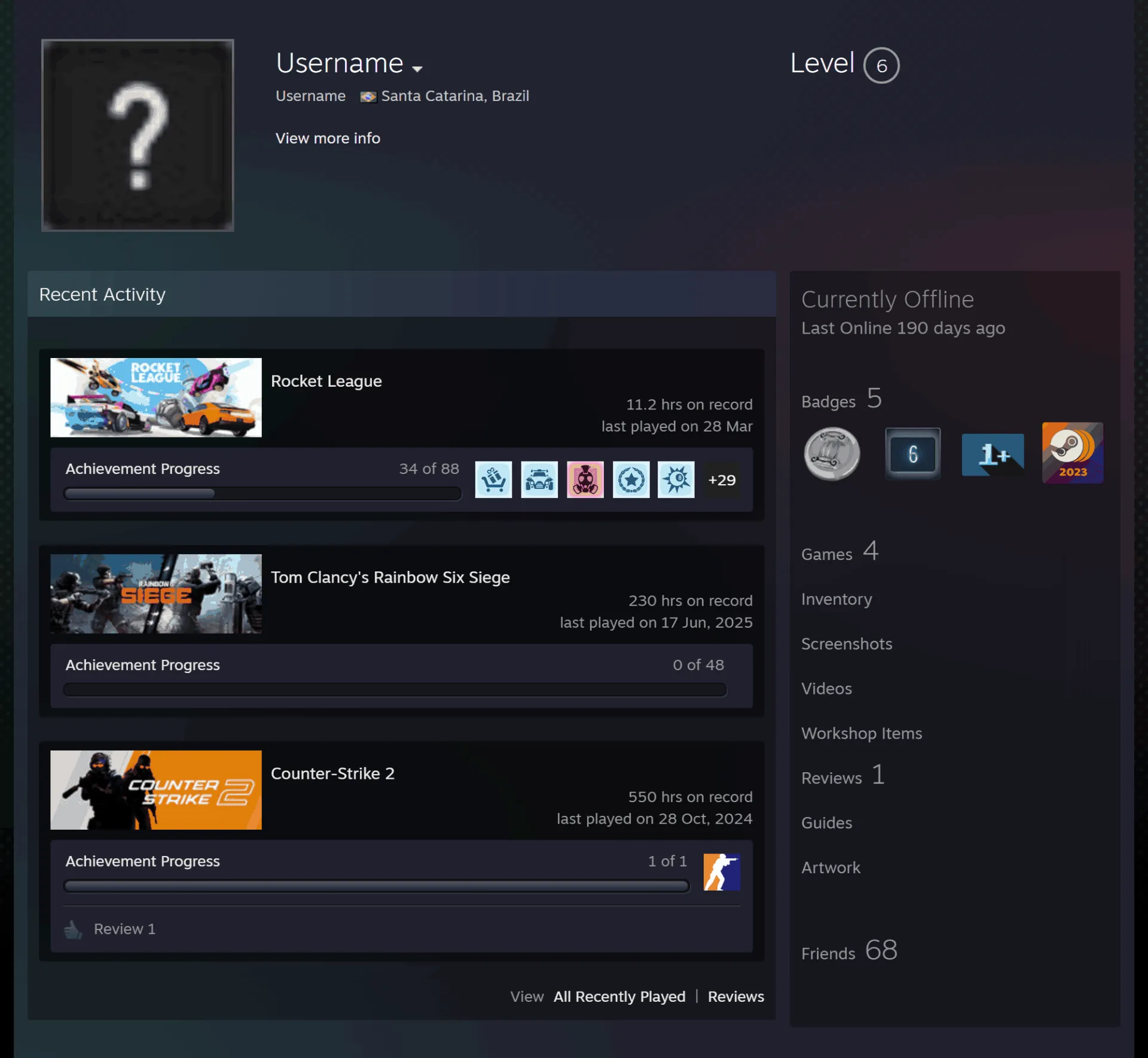1148x1058 pixels.
Task: Open the Badges 5 section
Action: tap(841, 399)
